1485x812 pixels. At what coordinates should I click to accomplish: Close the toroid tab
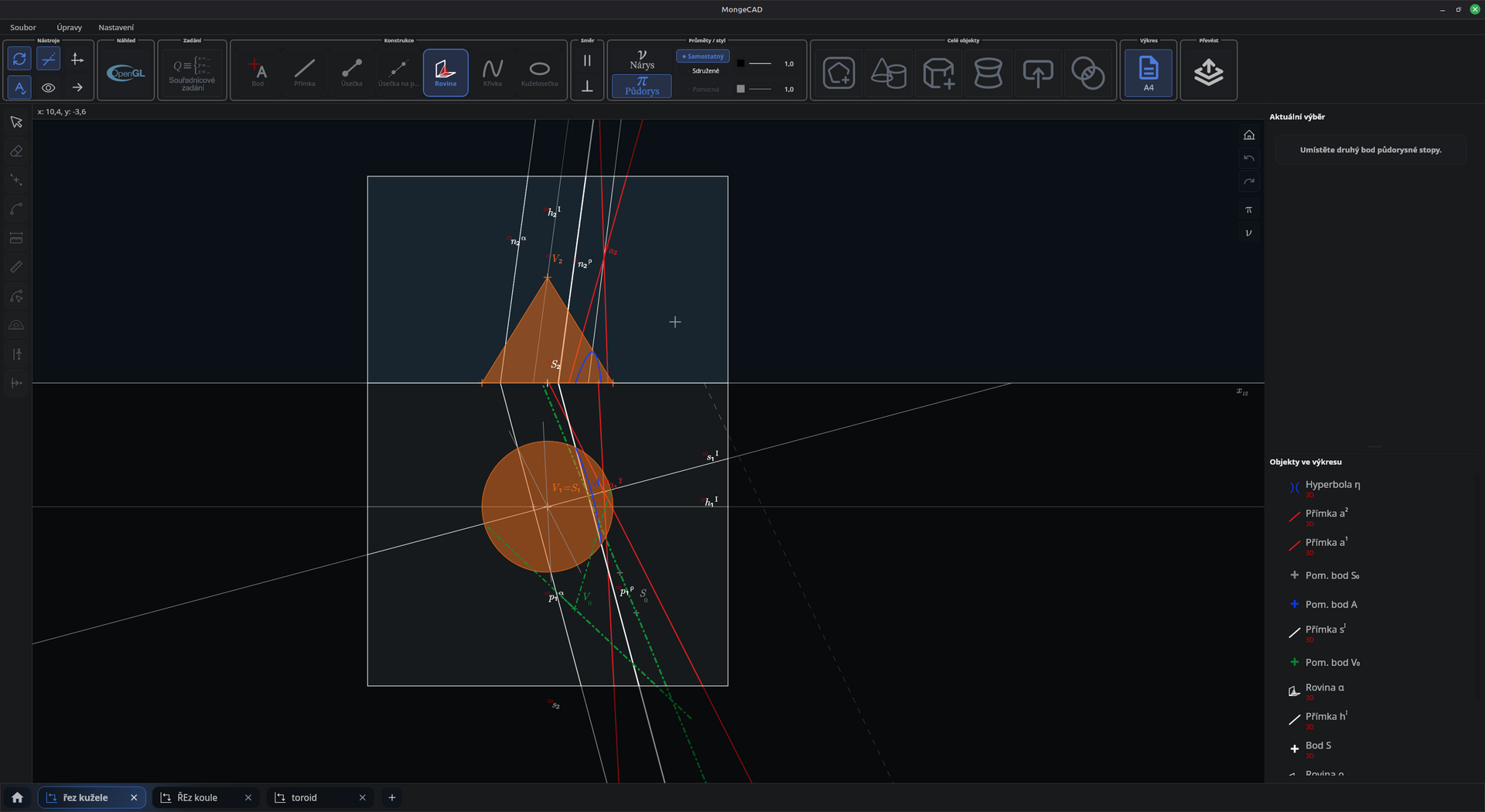[x=362, y=797]
